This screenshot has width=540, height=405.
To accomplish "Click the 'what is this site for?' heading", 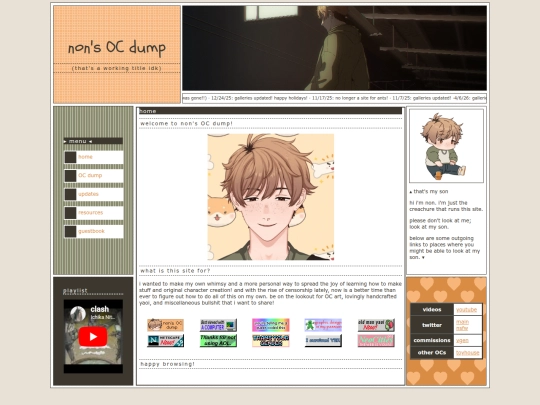I will coord(175,271).
